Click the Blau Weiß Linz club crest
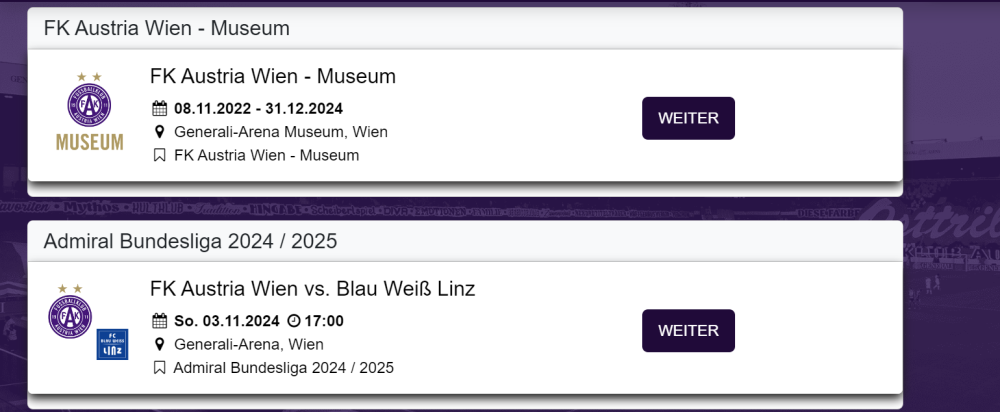 pos(111,344)
